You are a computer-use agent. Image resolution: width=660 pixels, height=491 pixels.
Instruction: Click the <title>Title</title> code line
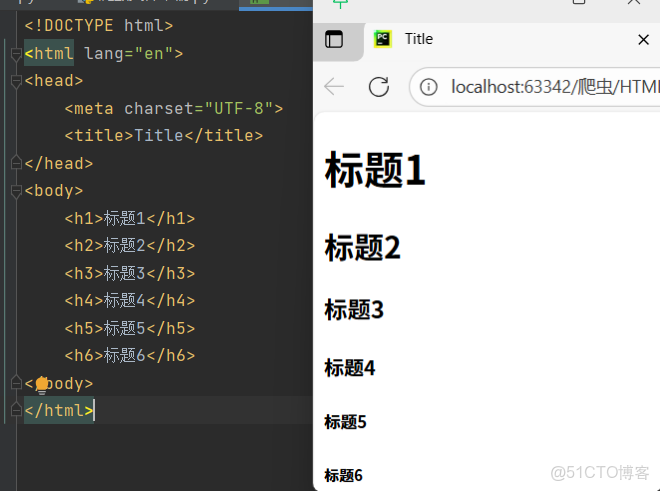[x=163, y=136]
